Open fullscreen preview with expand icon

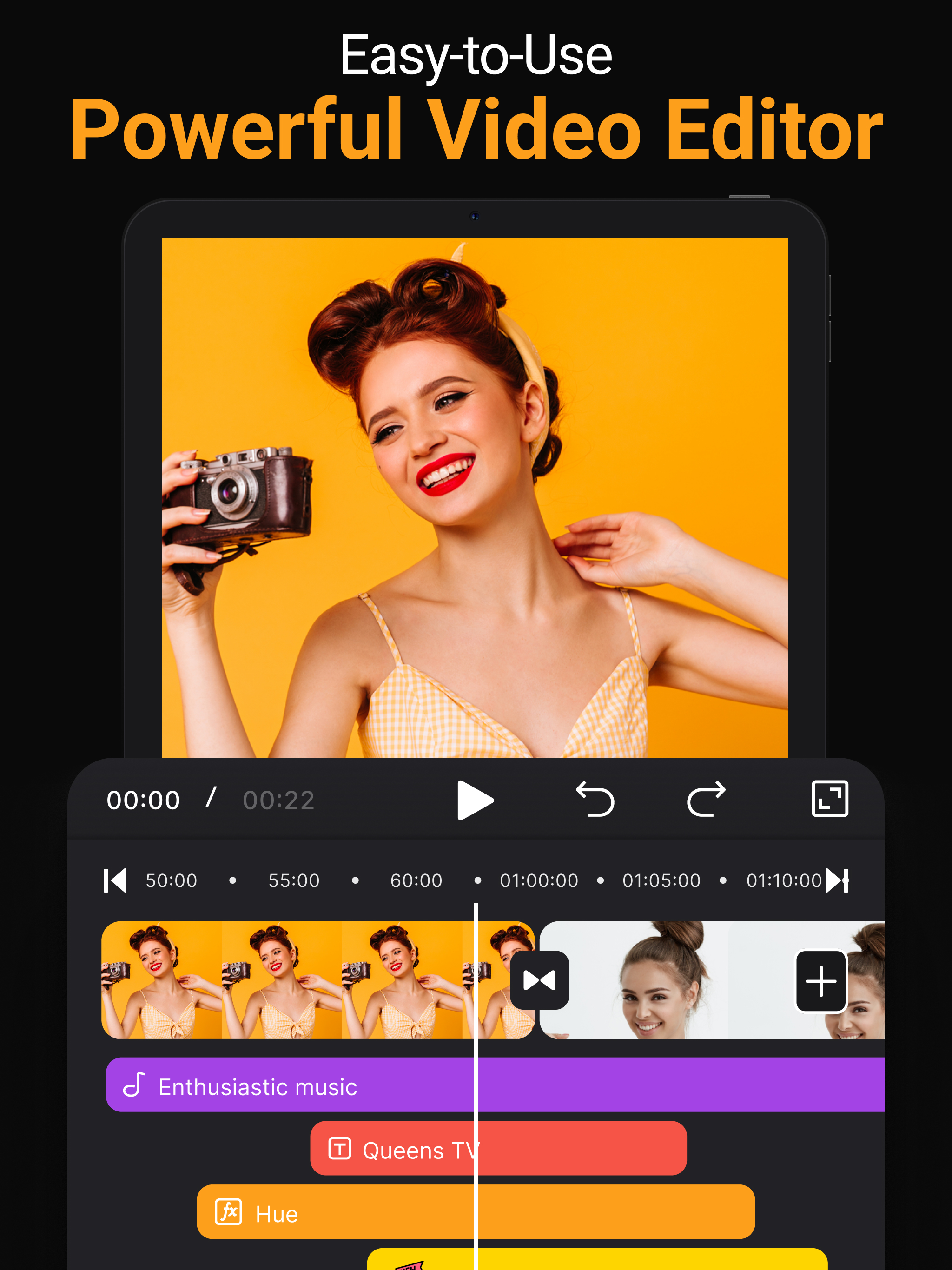(x=830, y=799)
